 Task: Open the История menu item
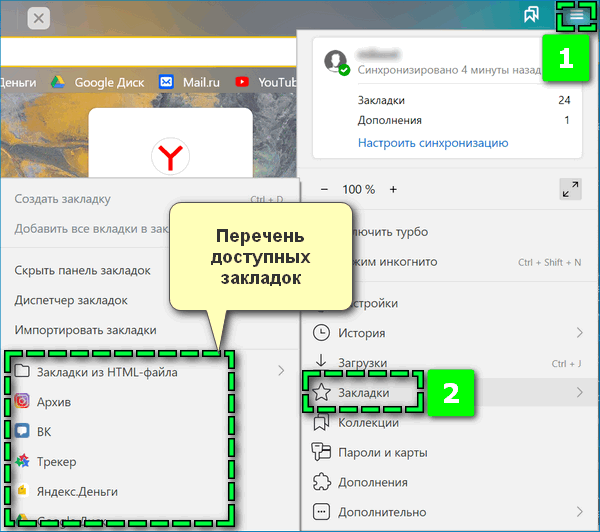(449, 333)
